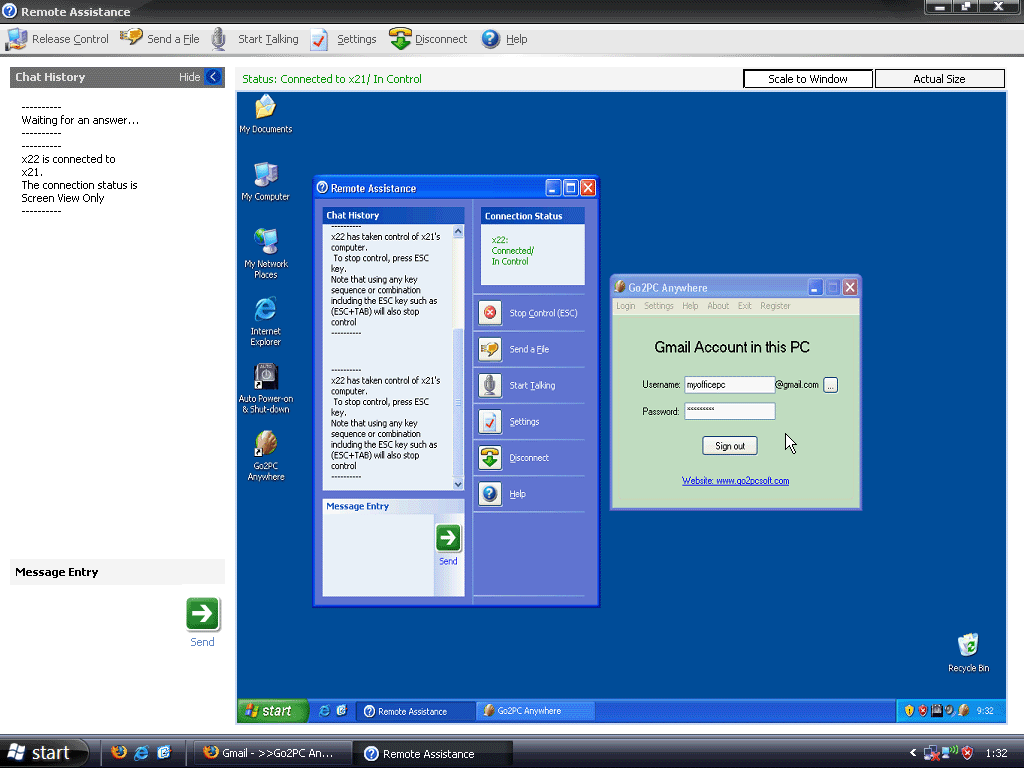
Task: Expand hidden host system tray icons
Action: tap(912, 753)
